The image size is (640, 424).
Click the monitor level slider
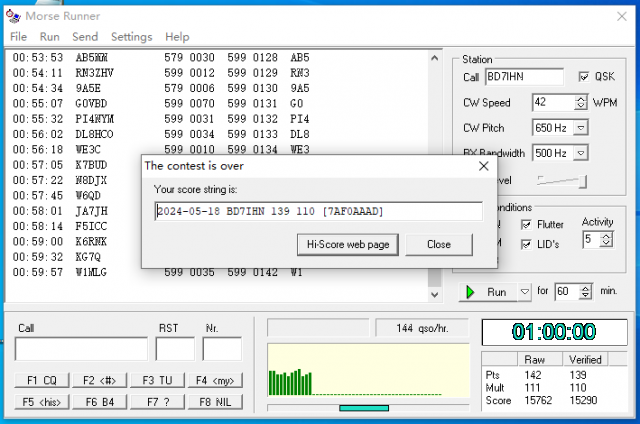tap(562, 181)
